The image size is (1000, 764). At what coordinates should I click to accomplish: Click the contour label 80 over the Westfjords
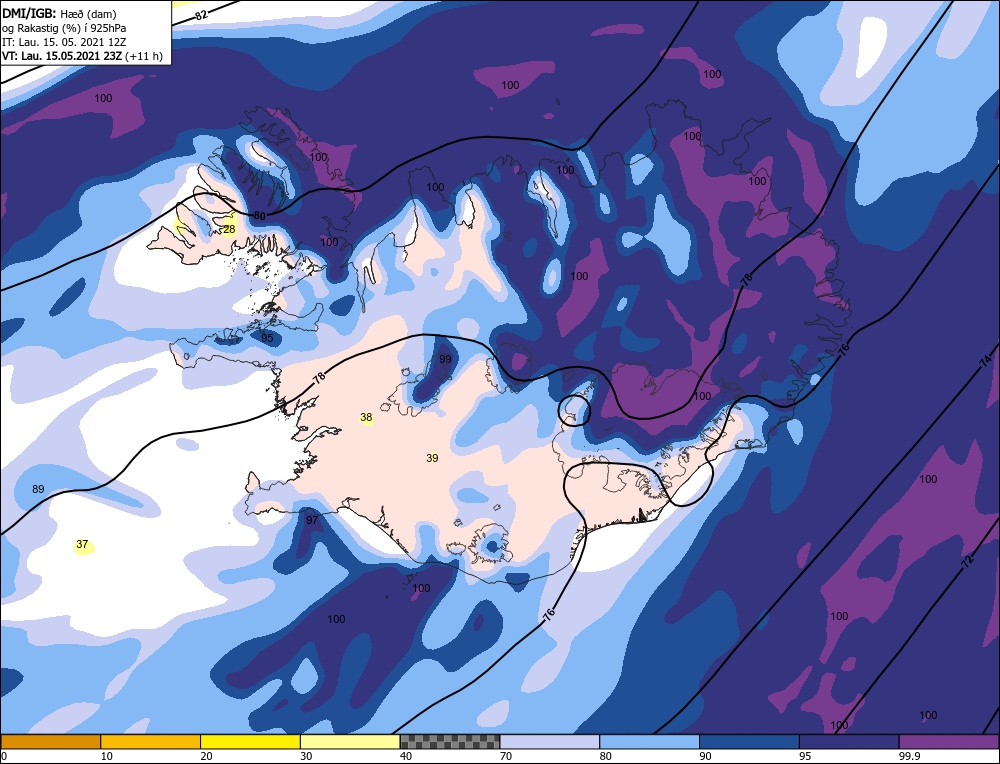click(259, 216)
